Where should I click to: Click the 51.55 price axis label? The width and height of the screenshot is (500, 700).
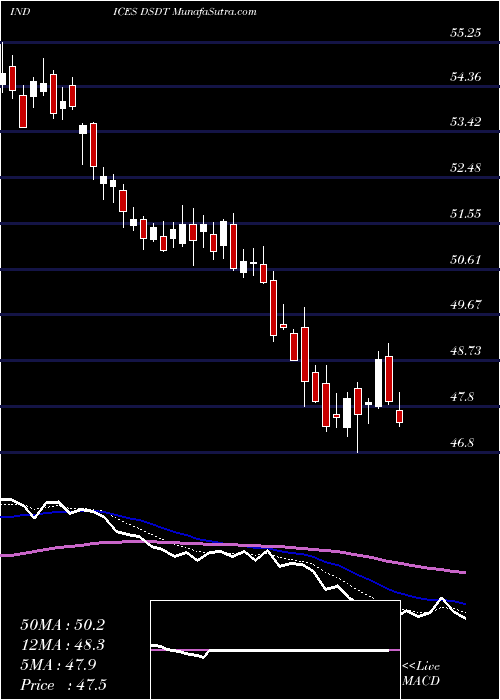(x=466, y=213)
